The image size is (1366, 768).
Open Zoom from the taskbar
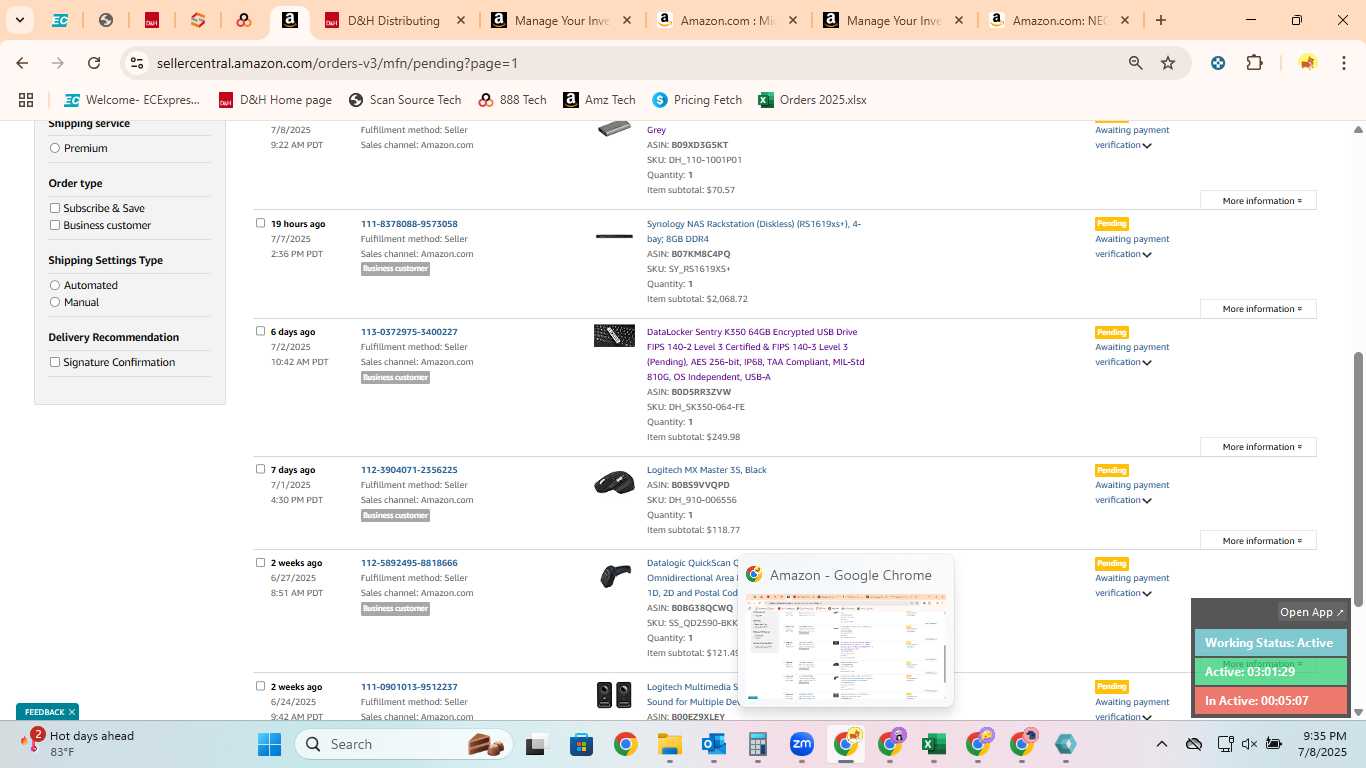click(801, 744)
